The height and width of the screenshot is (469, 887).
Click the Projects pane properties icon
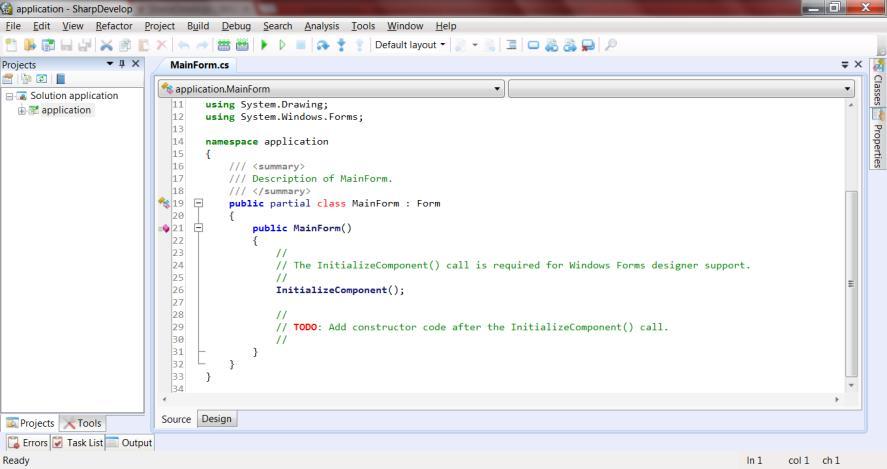point(8,79)
